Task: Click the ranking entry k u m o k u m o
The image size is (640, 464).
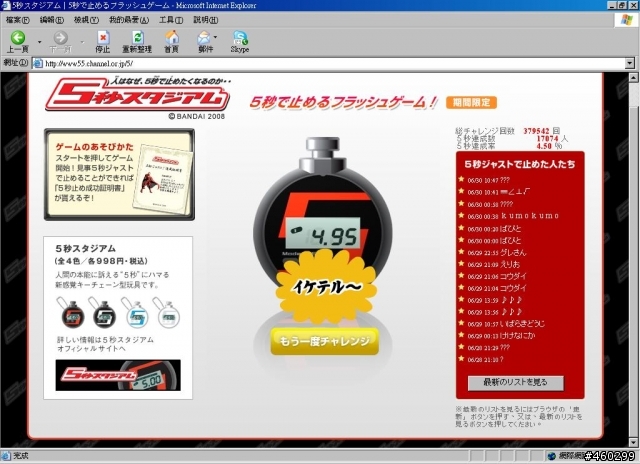Action: coord(513,216)
